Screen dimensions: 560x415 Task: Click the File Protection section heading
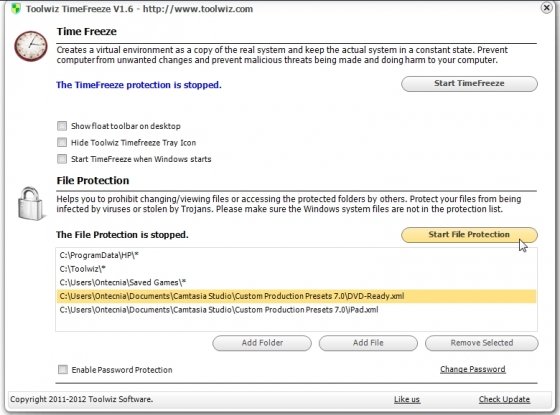(x=92, y=180)
